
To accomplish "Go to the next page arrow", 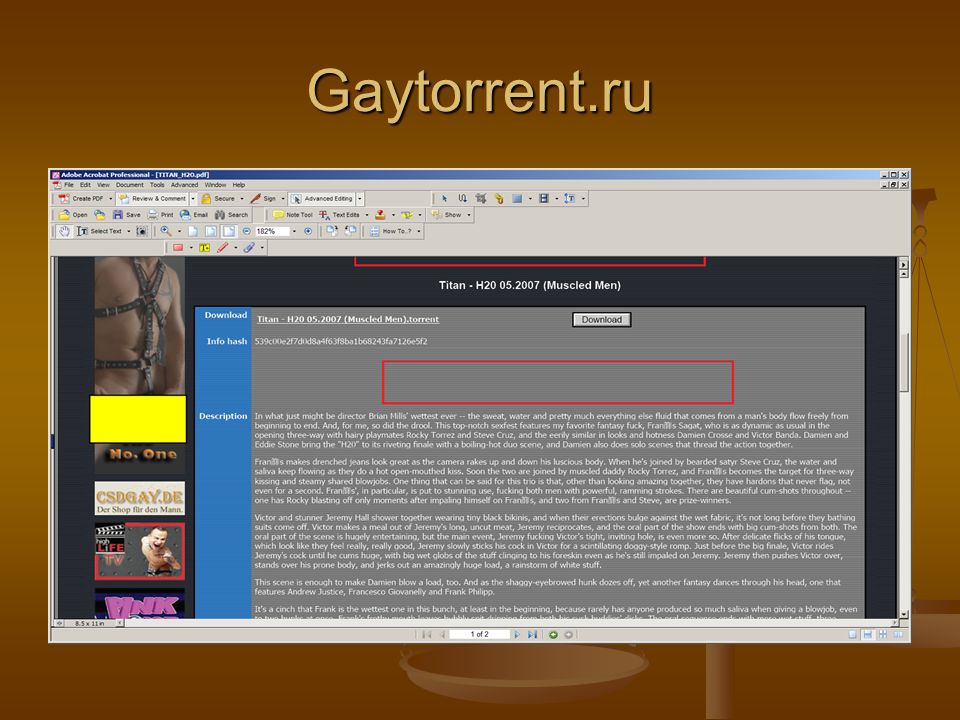I will 517,634.
